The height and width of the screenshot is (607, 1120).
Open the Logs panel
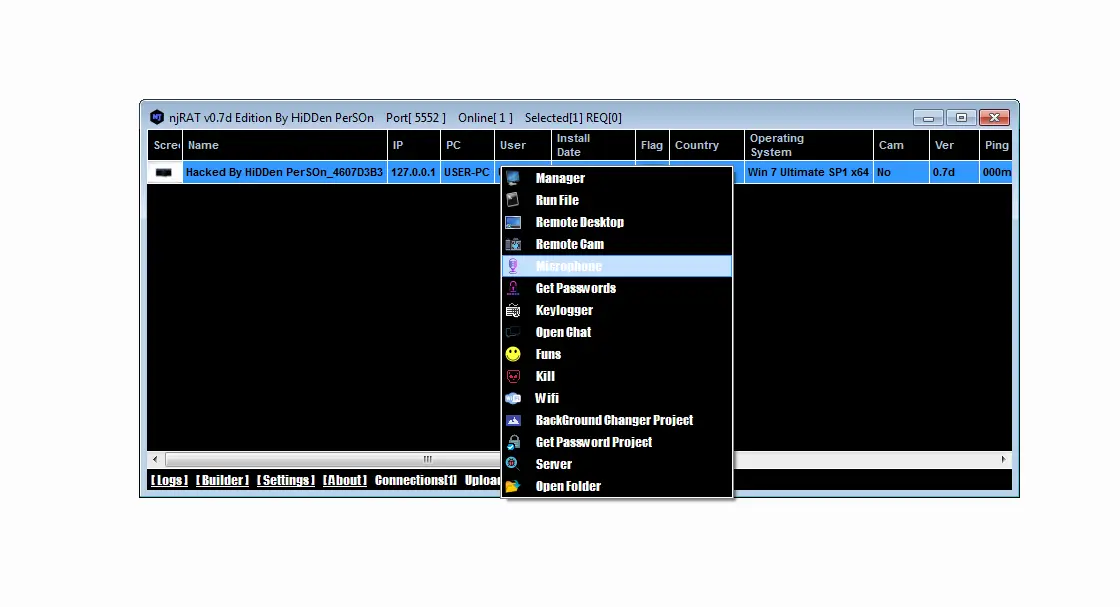(x=168, y=480)
